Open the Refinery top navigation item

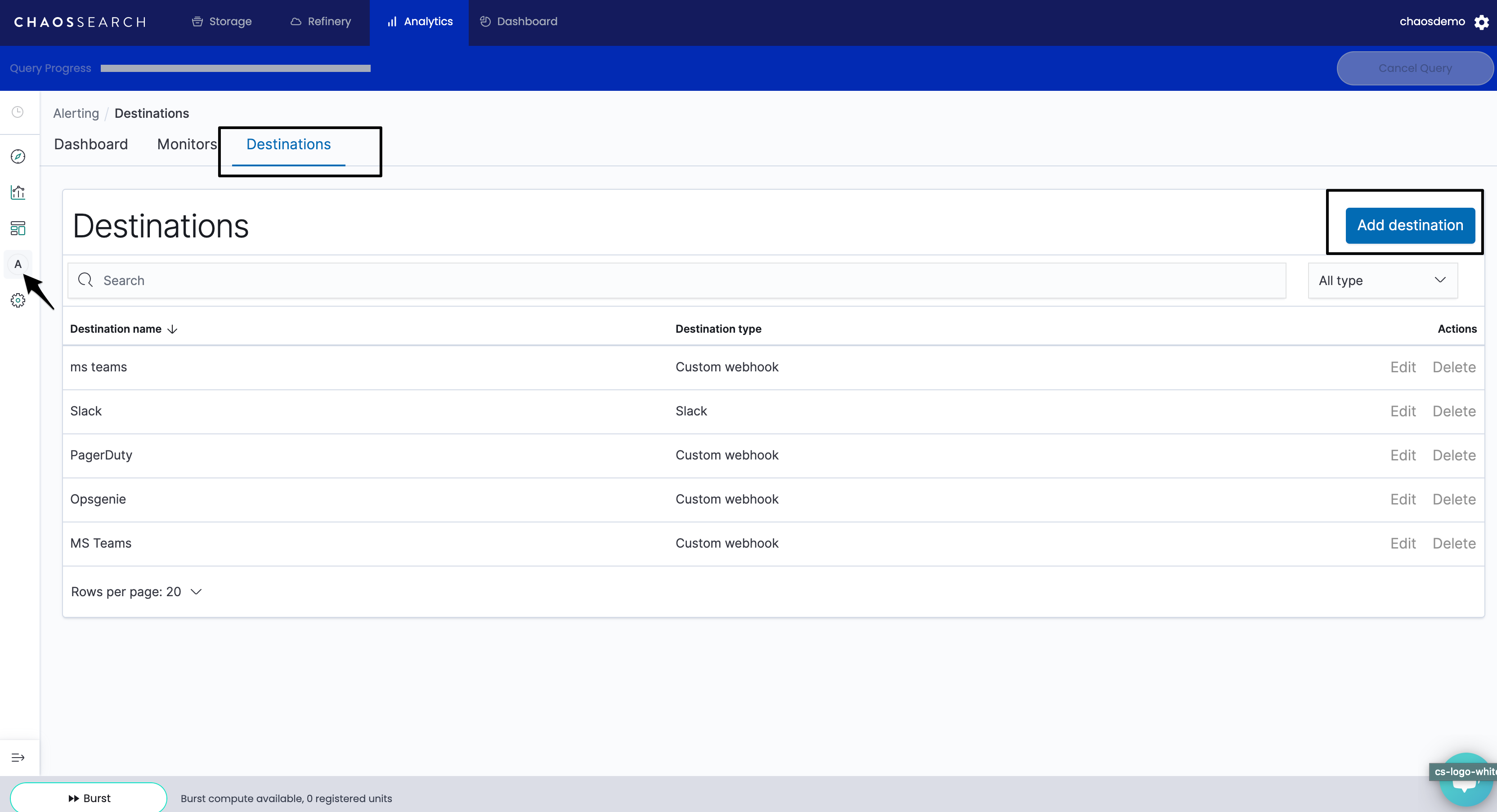pyautogui.click(x=321, y=22)
